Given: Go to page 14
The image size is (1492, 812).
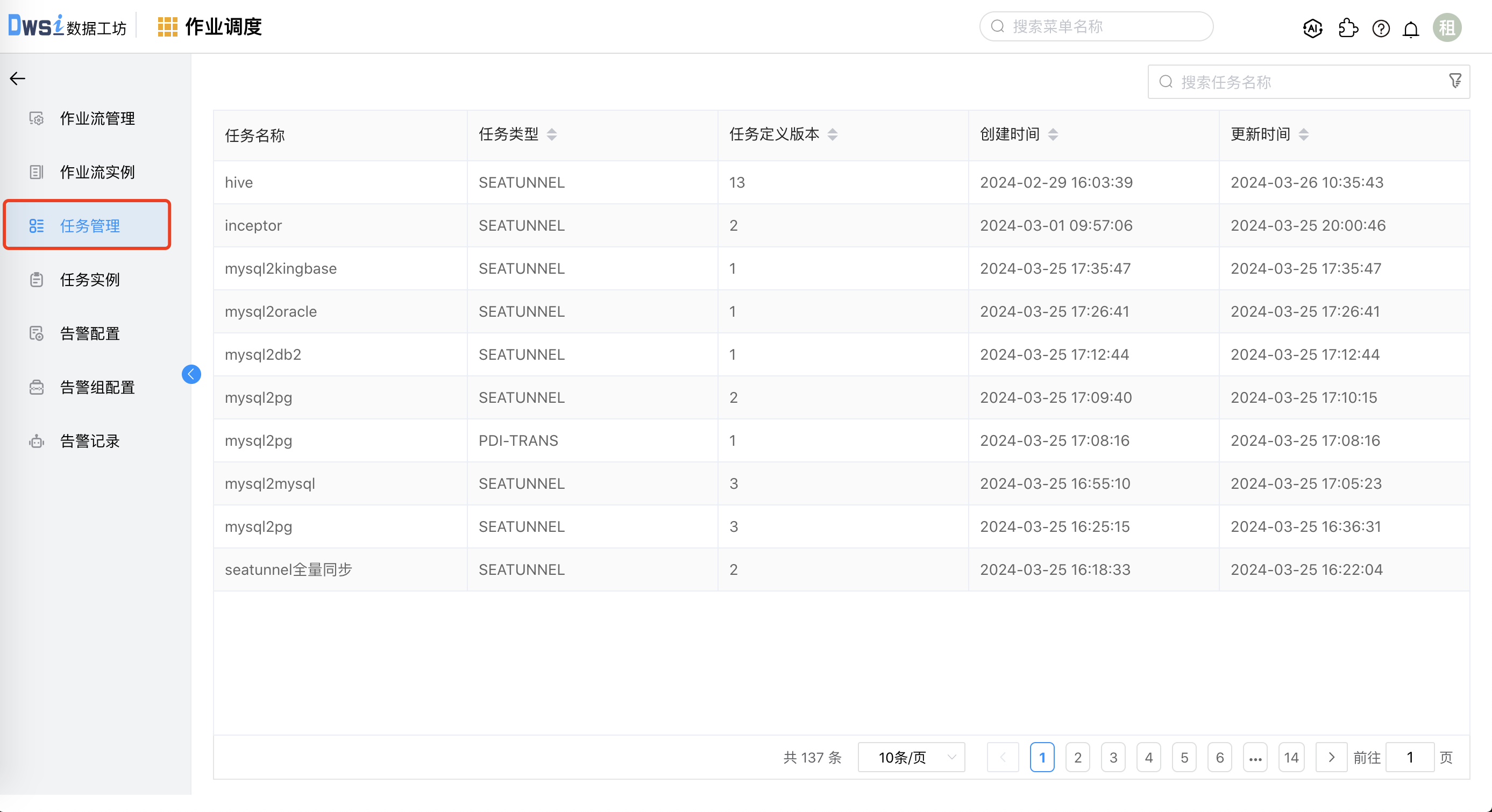Looking at the screenshot, I should click(1291, 757).
